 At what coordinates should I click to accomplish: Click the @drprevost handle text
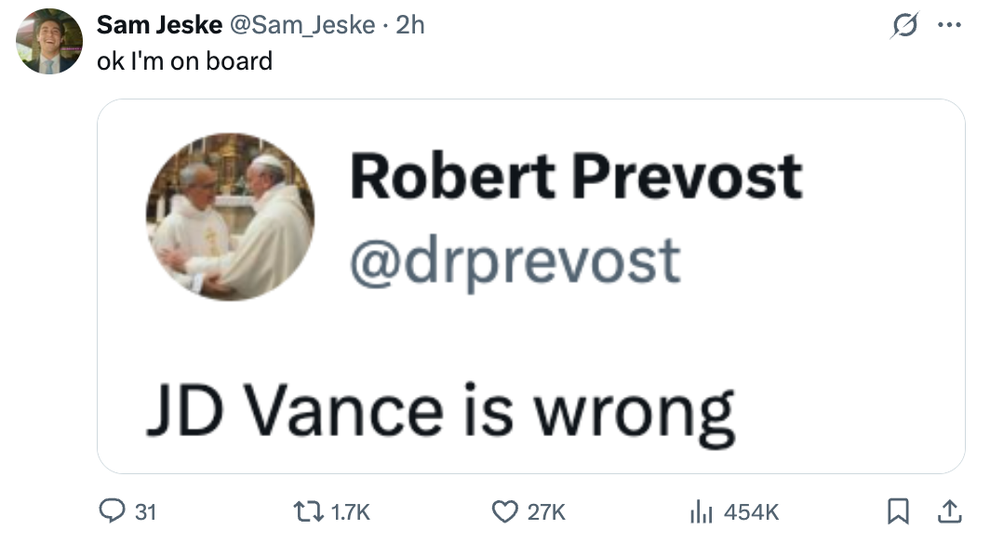(514, 260)
